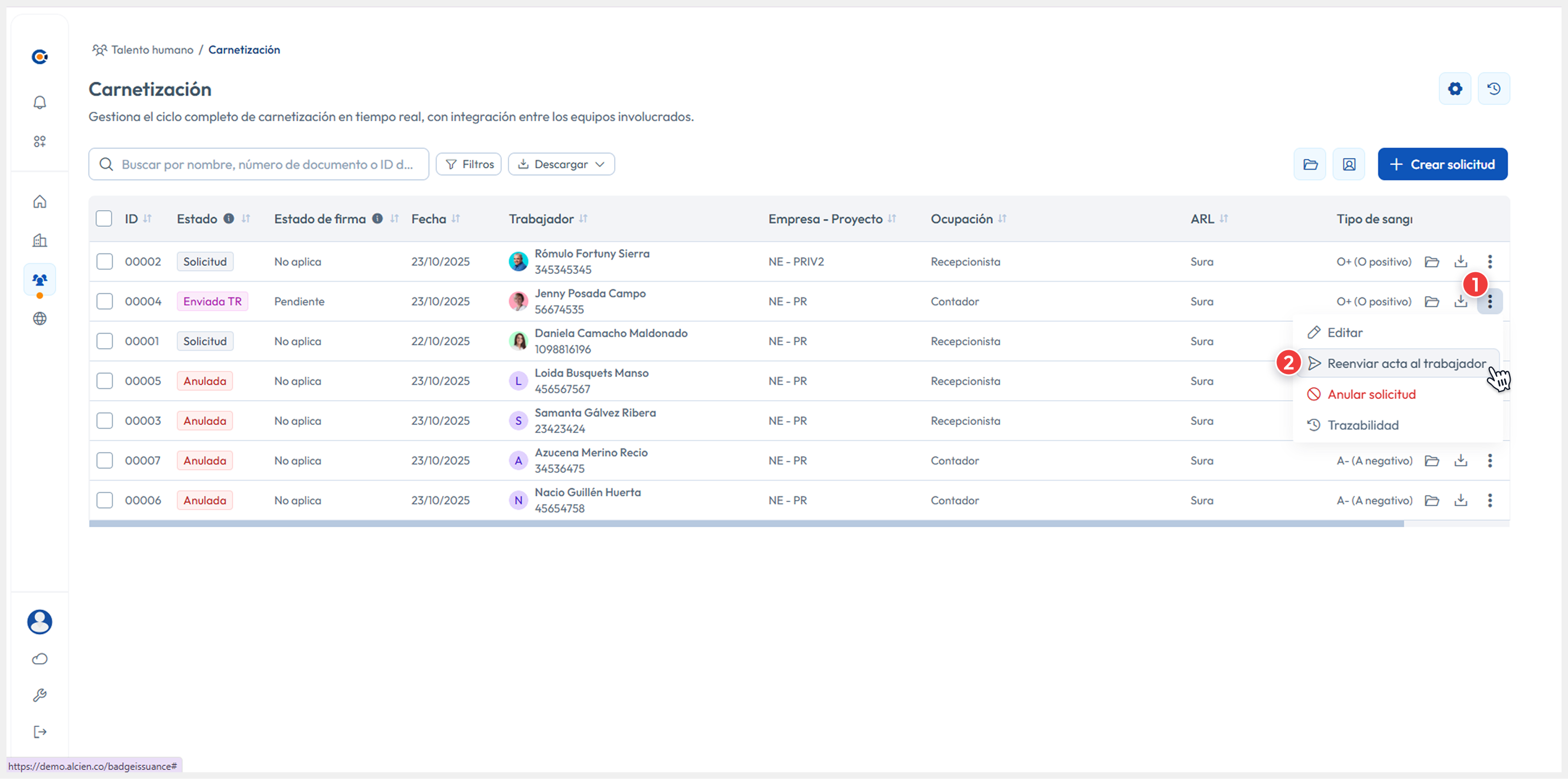Toggle the select-all checkbox in table header
This screenshot has height=779, width=1568.
[x=104, y=219]
